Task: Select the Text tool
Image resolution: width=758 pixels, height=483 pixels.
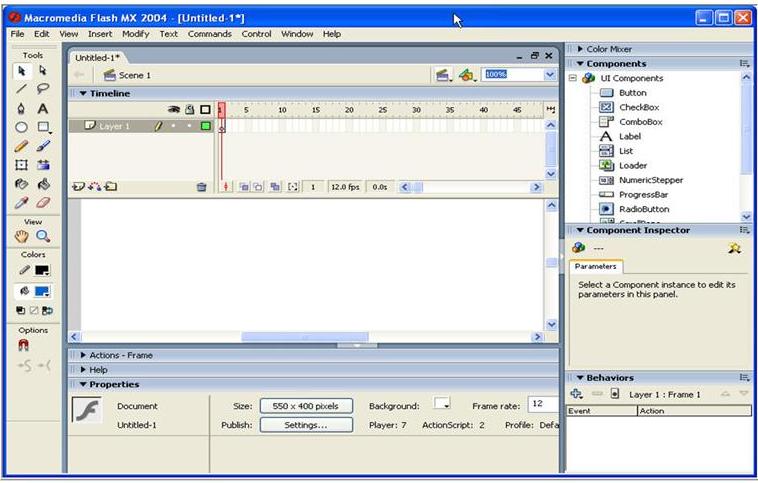Action: tap(43, 108)
